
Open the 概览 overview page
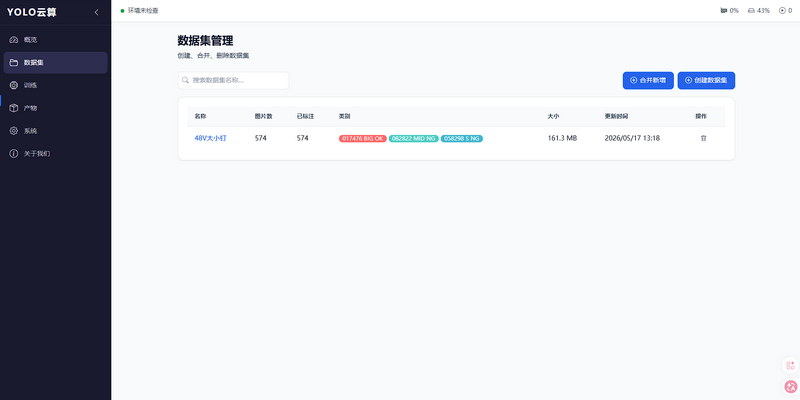[x=55, y=40]
